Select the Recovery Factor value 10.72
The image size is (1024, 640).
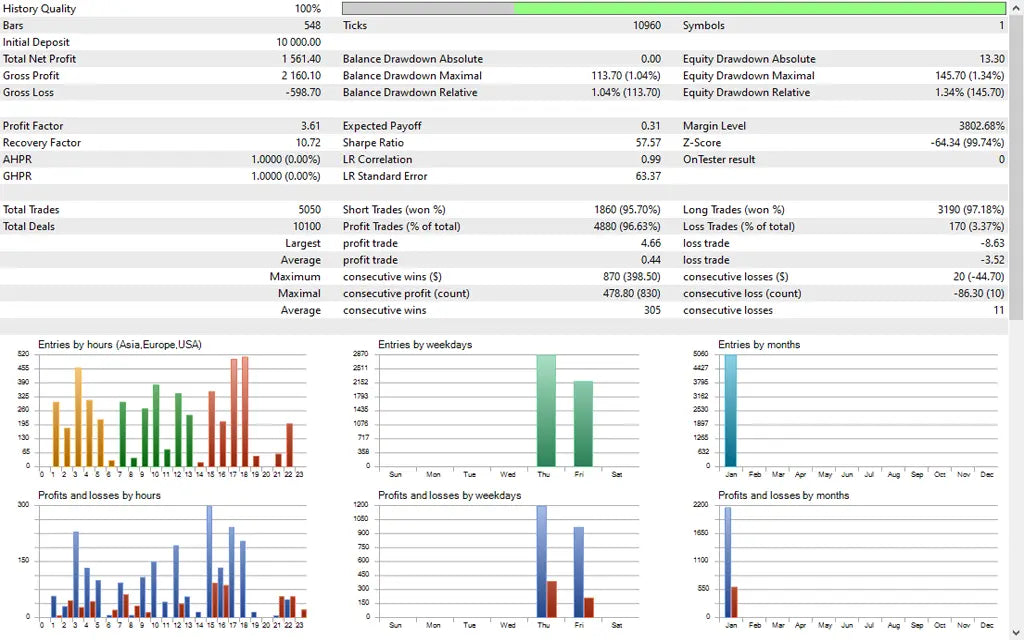(309, 143)
